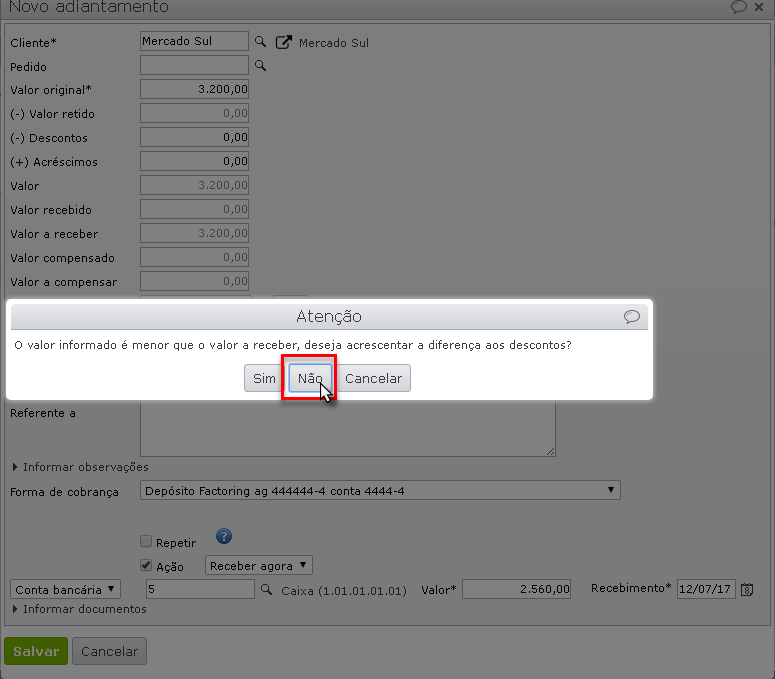Open the Conta bancária dropdown
775x679 pixels.
point(65,589)
